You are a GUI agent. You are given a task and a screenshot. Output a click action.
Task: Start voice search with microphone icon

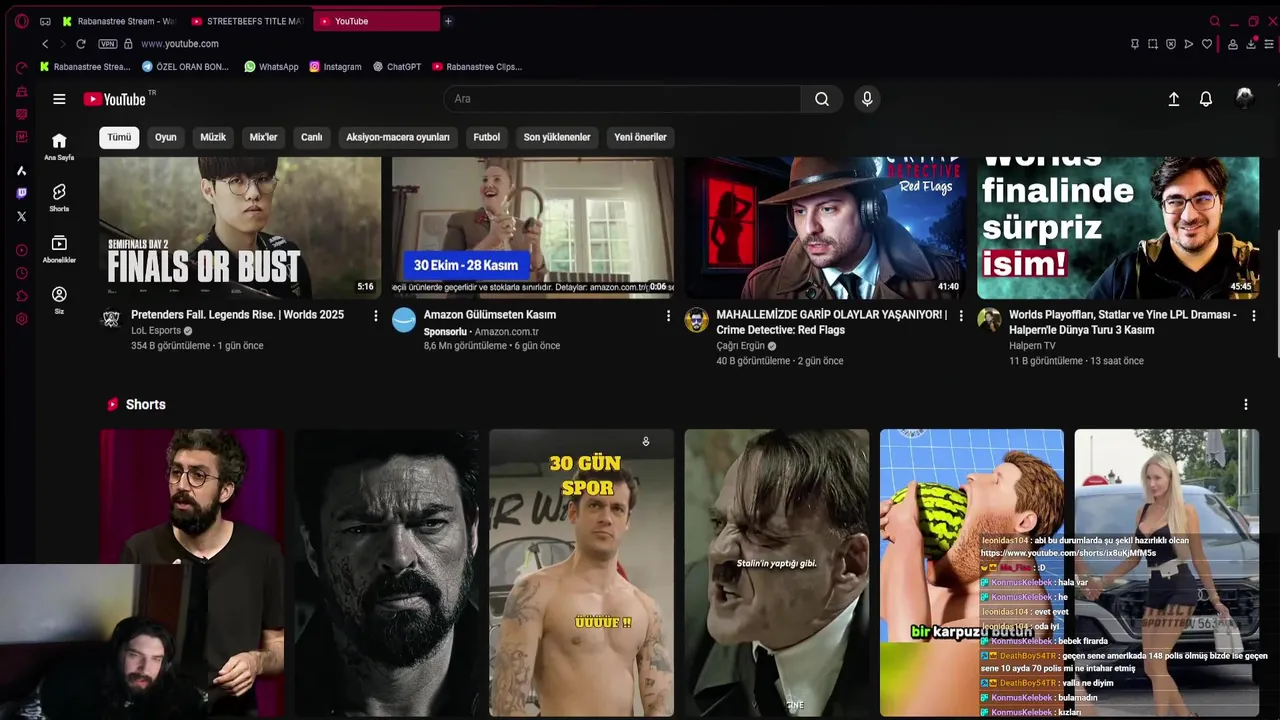pos(867,99)
